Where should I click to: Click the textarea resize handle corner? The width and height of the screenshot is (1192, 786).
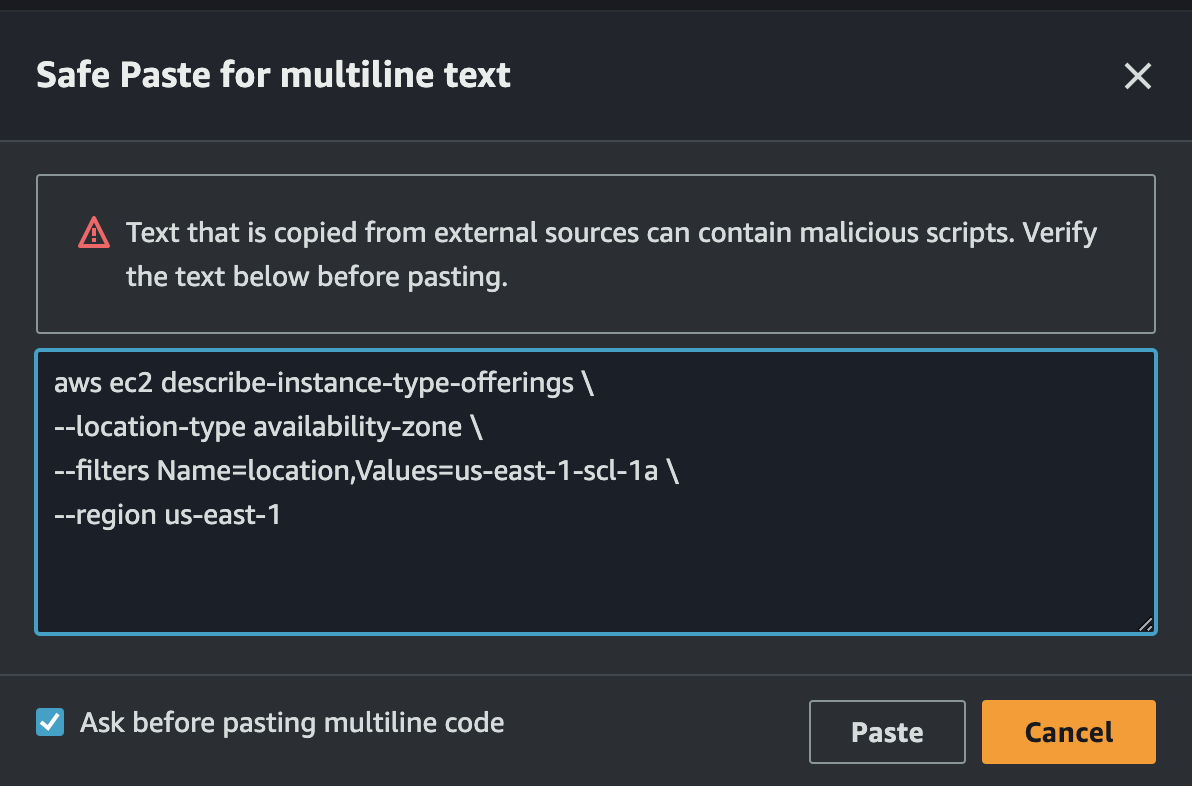1145,624
